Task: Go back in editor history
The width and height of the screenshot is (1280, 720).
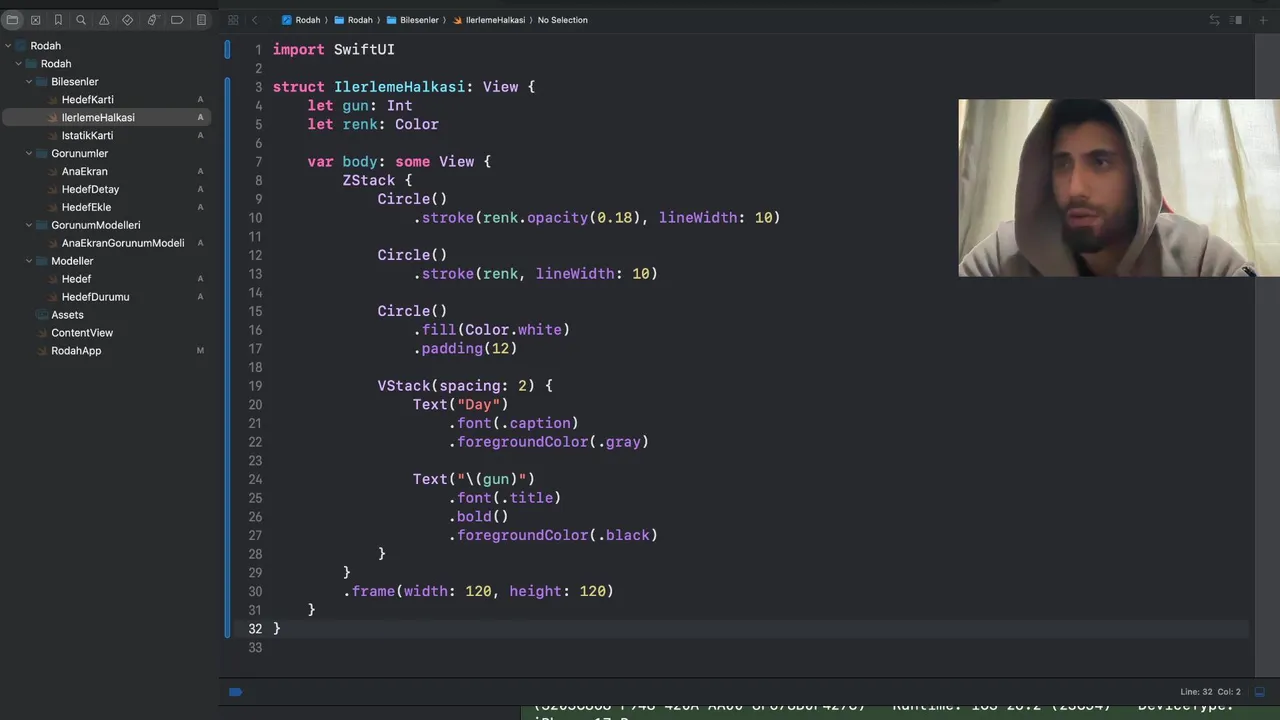Action: 255,20
